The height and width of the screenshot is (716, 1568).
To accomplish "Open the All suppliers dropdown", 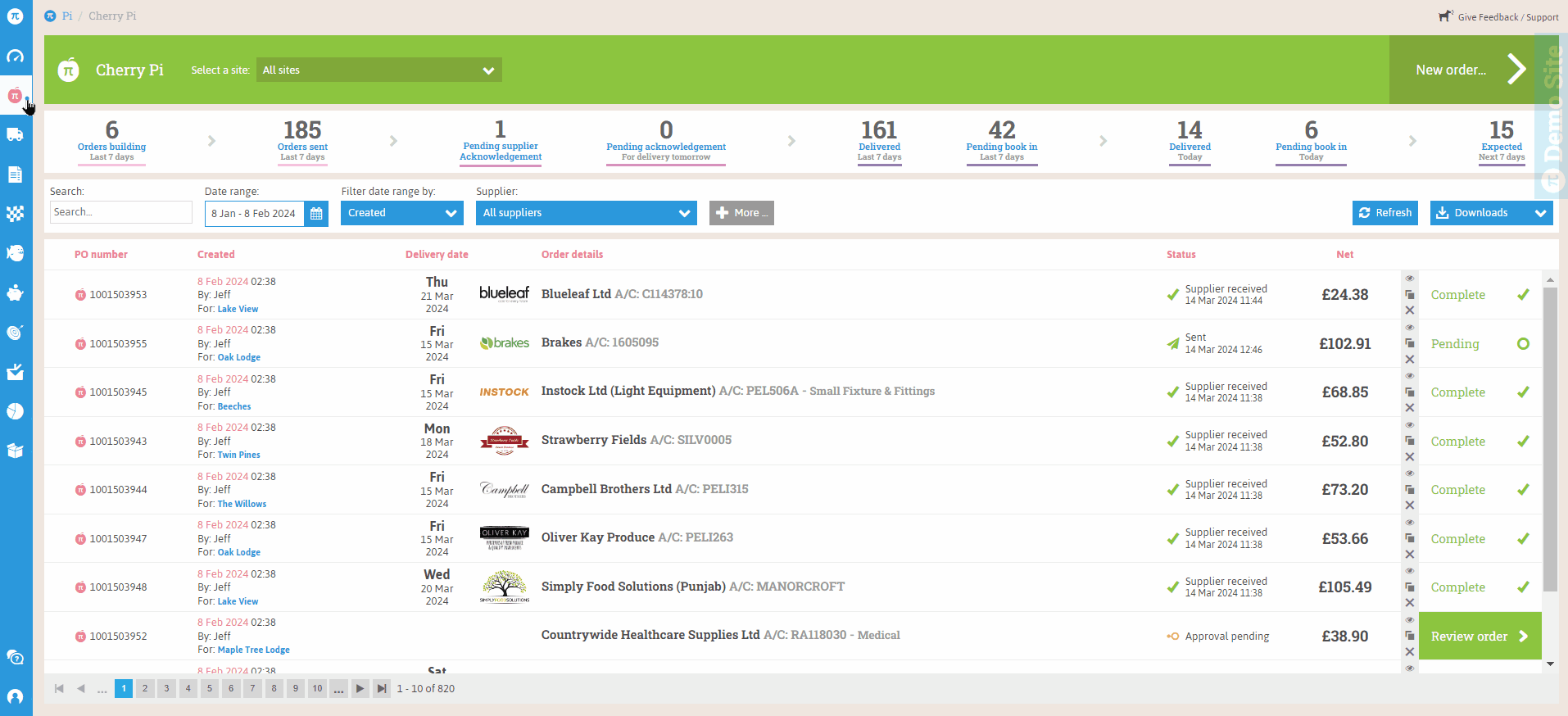I will [x=587, y=213].
